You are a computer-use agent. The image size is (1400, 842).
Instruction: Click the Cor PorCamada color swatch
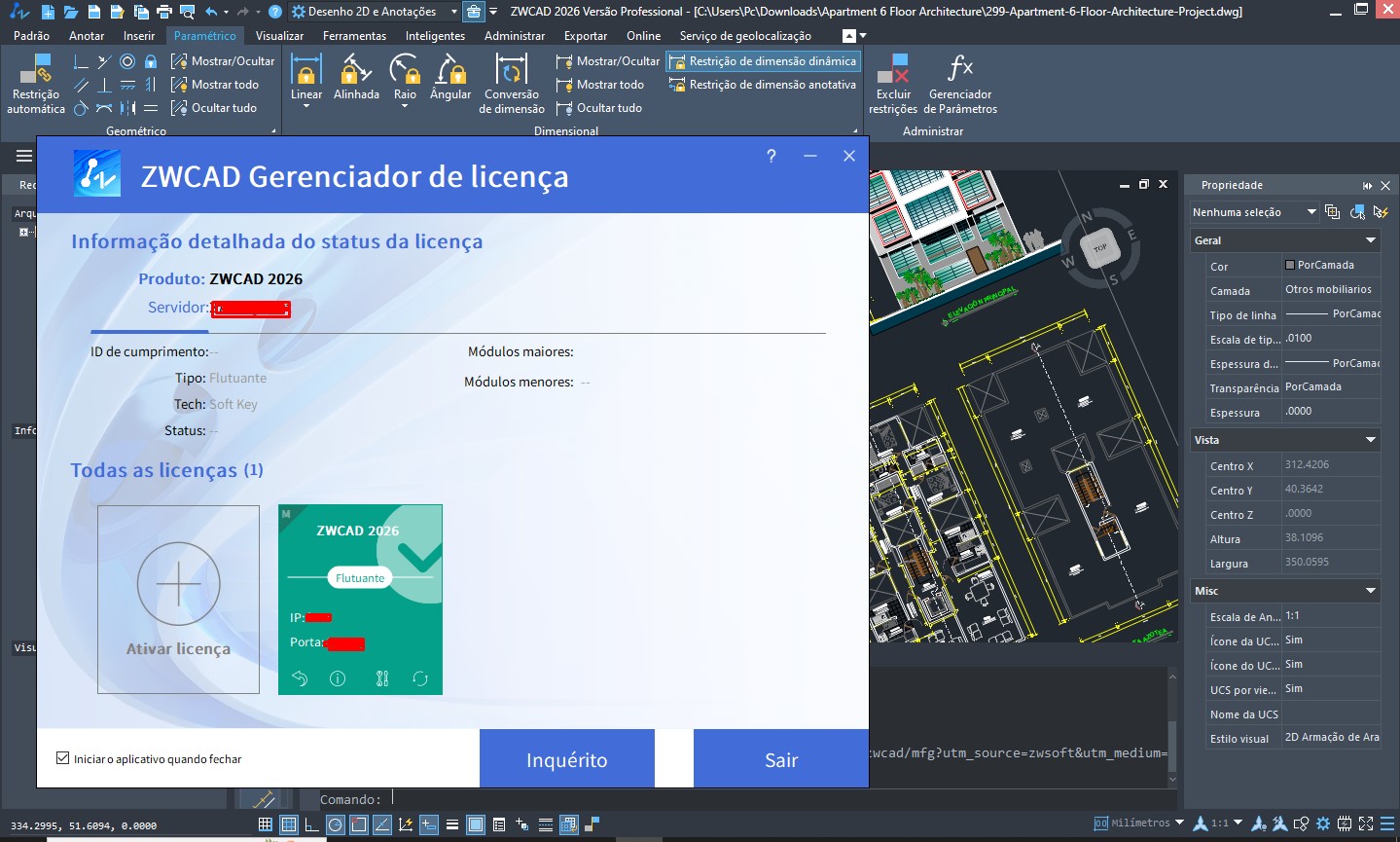1290,265
